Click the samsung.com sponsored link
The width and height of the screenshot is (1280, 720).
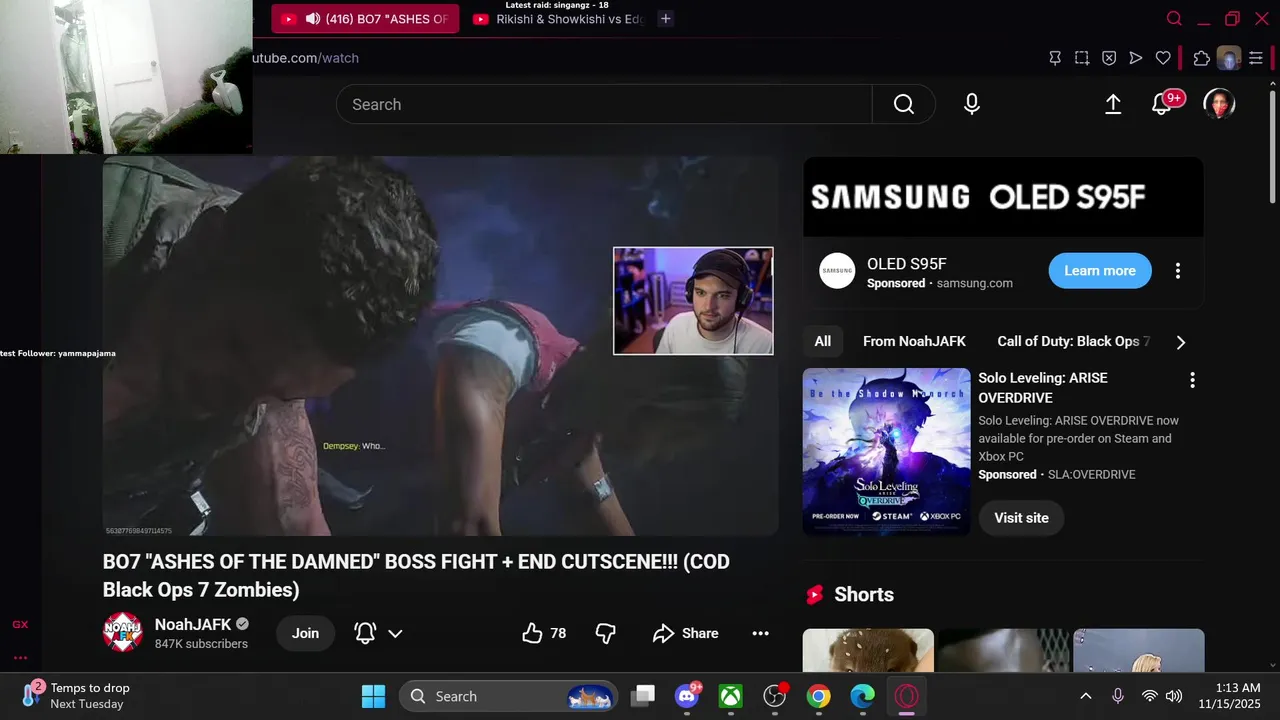tap(974, 283)
